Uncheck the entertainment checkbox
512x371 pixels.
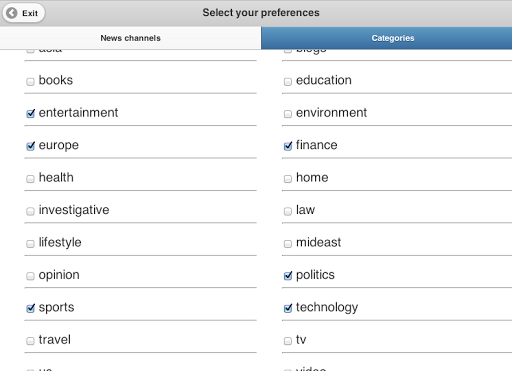coord(30,114)
